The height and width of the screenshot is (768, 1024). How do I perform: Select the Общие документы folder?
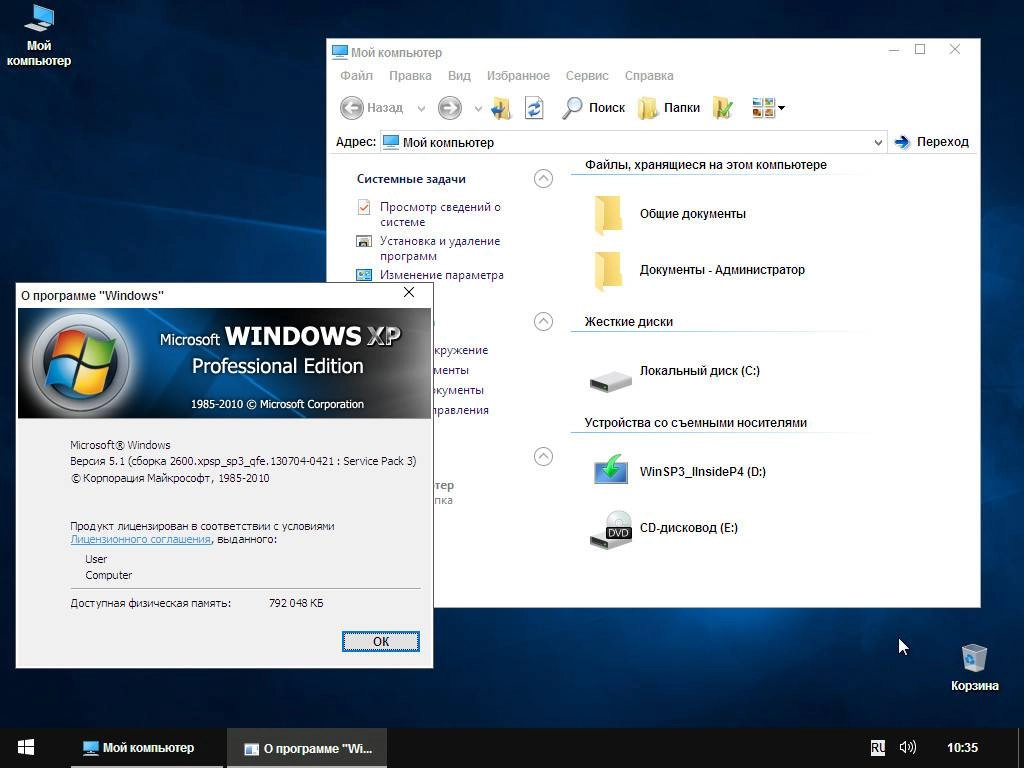click(x=669, y=214)
